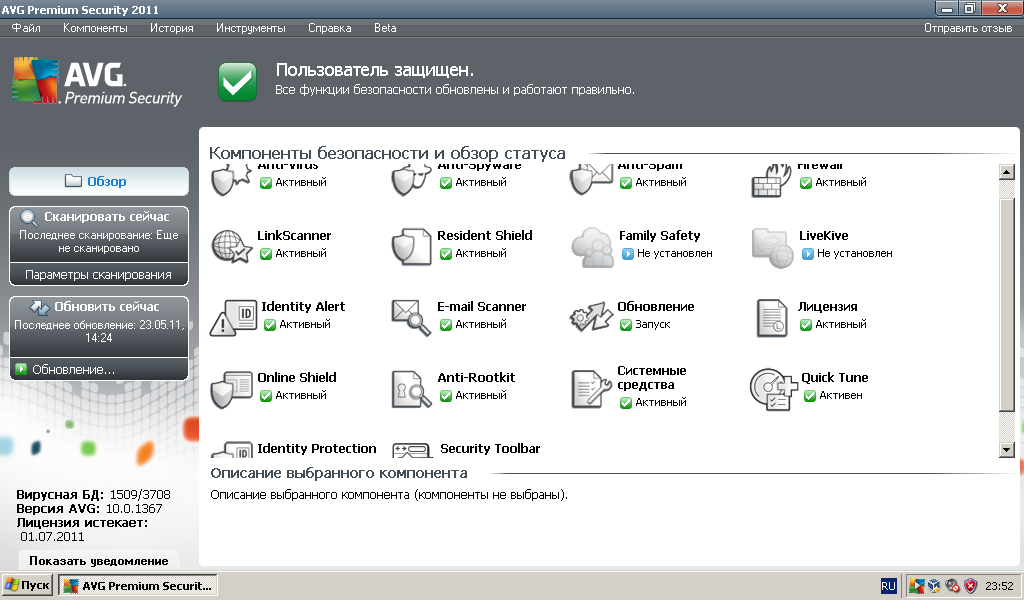Click the Системные средства tools icon
Image resolution: width=1024 pixels, height=600 pixels.
click(592, 389)
